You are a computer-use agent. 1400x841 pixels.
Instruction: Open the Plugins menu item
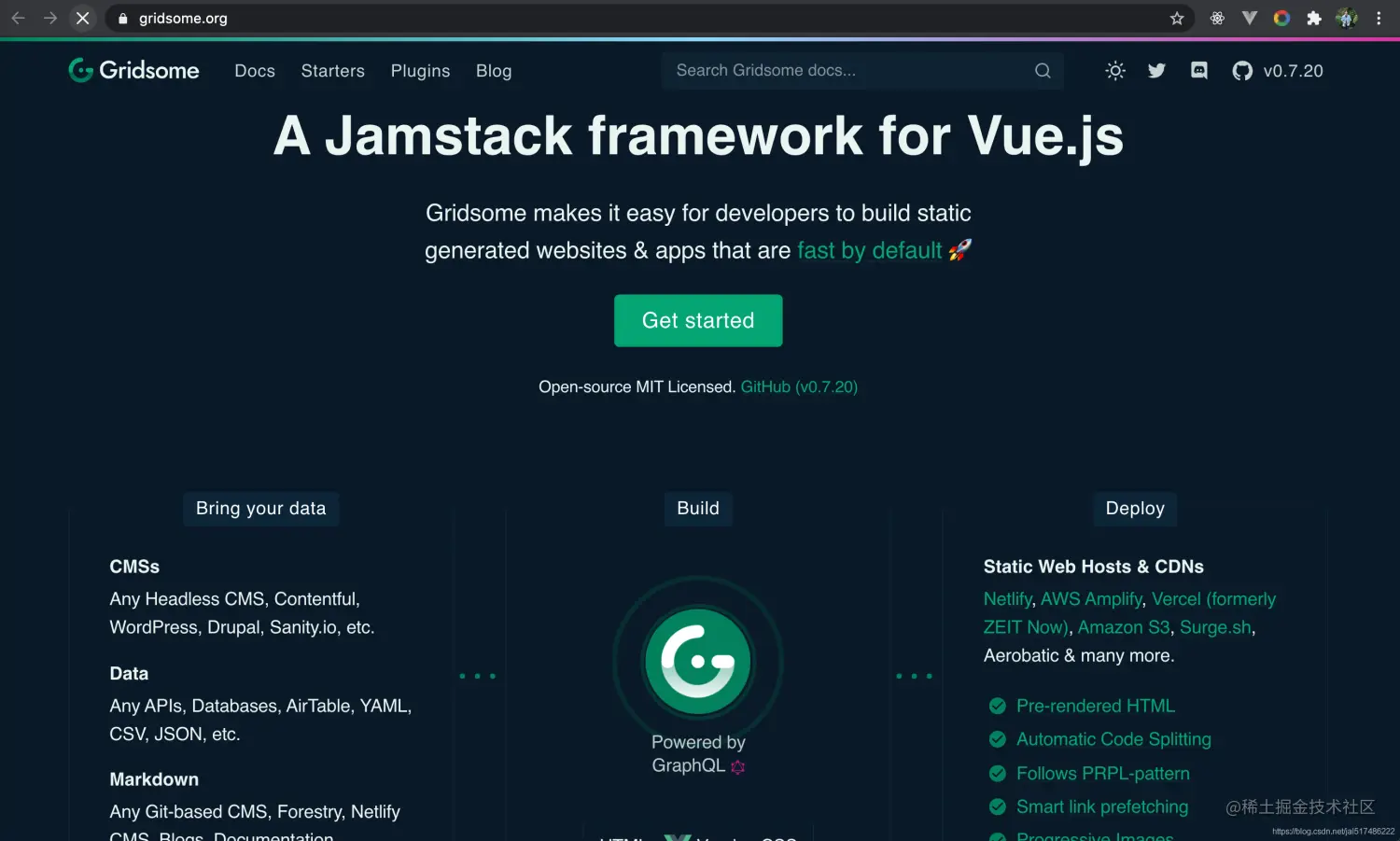pos(420,71)
